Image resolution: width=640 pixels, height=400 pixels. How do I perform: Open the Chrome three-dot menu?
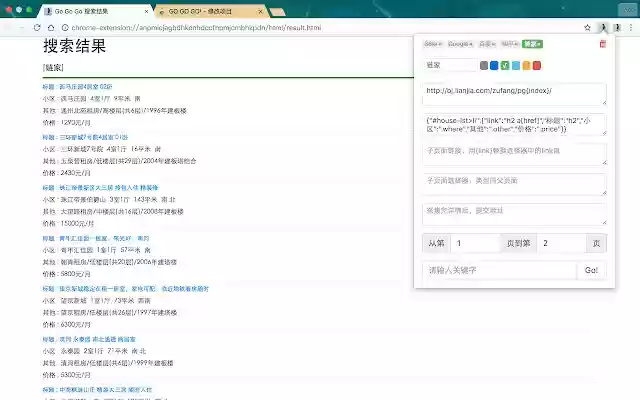pos(631,28)
